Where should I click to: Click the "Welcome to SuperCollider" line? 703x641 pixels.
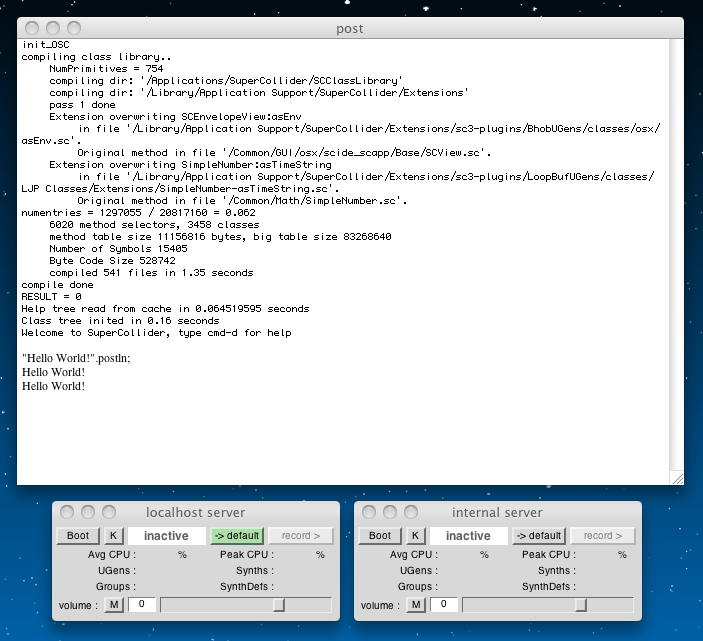click(156, 333)
